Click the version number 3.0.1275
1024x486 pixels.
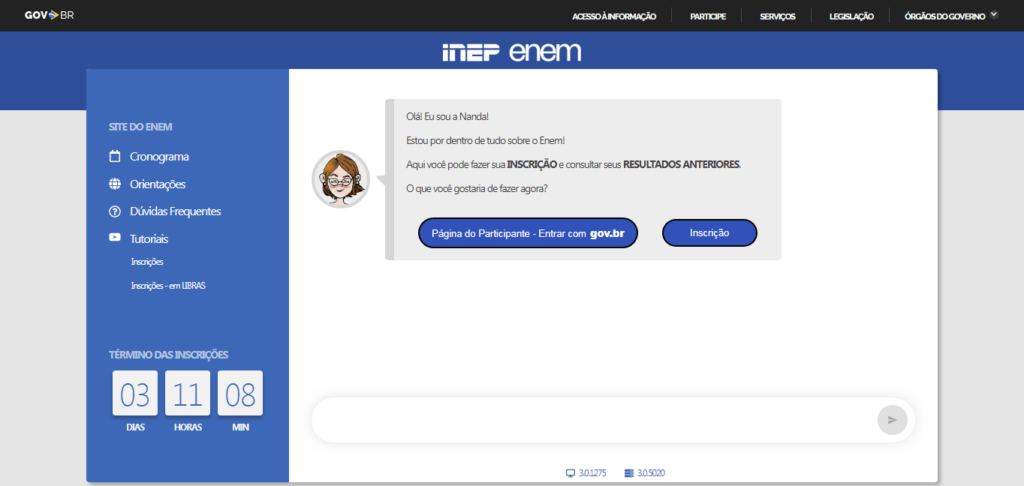click(x=592, y=473)
